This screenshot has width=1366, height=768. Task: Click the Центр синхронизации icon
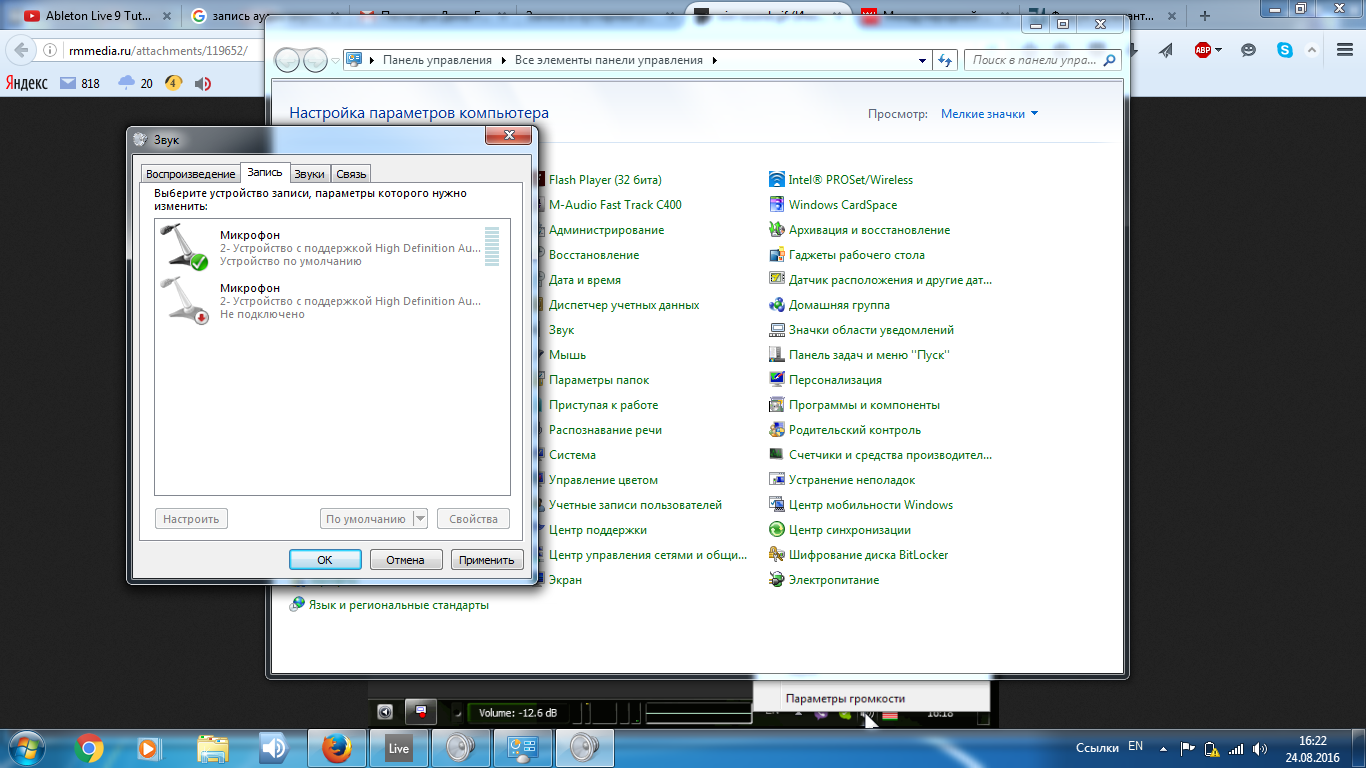[777, 530]
